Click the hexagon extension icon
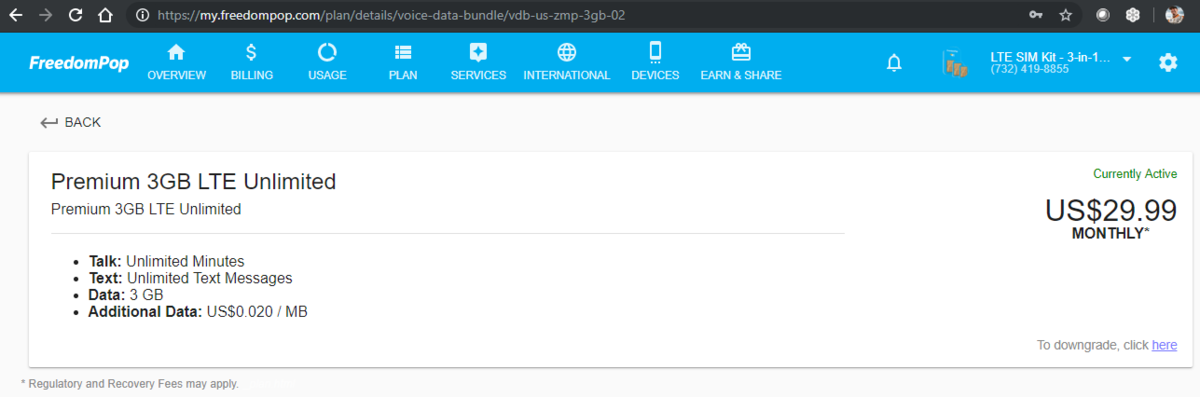 (1133, 16)
